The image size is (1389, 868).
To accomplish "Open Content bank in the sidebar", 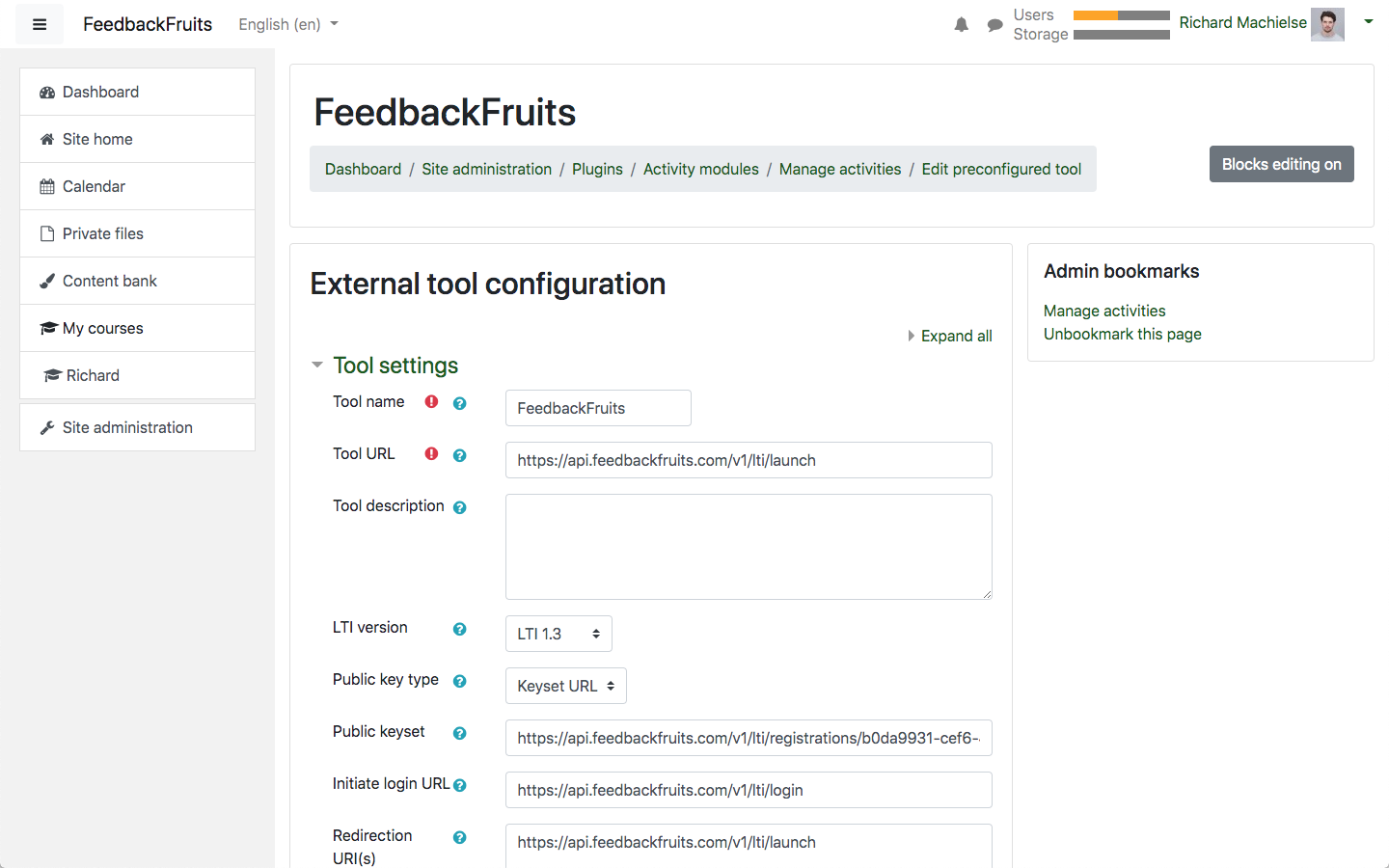I will coord(138,281).
